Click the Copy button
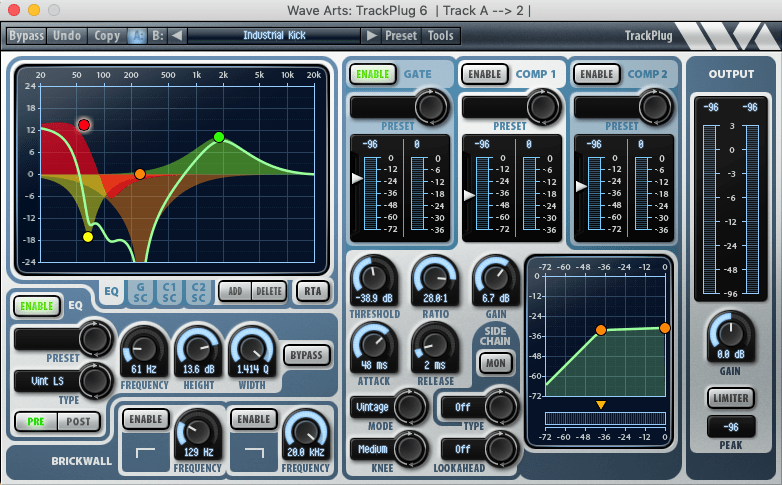This screenshot has height=485, width=782. [107, 35]
